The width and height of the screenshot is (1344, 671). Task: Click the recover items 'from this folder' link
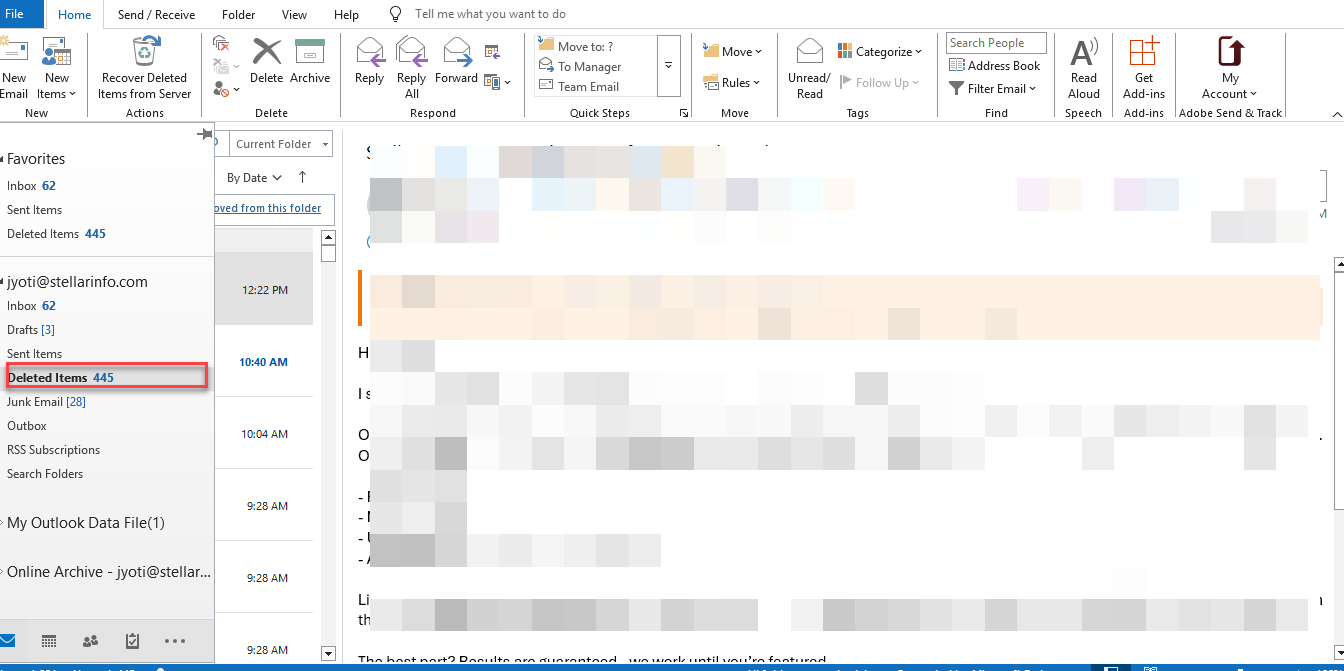pyautogui.click(x=267, y=208)
